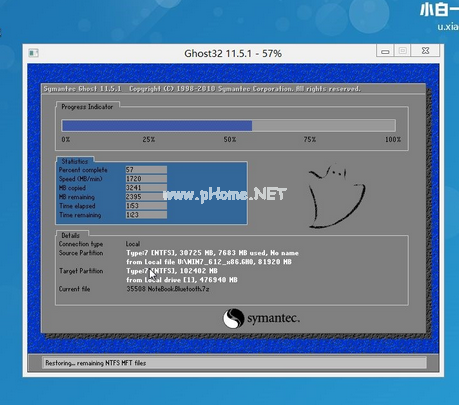
Task: Click the Restoring status bar message
Action: (x=96, y=363)
